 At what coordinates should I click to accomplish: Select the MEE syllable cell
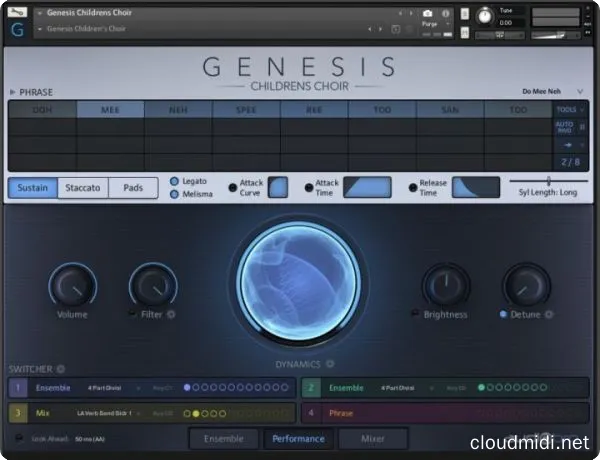coord(110,110)
